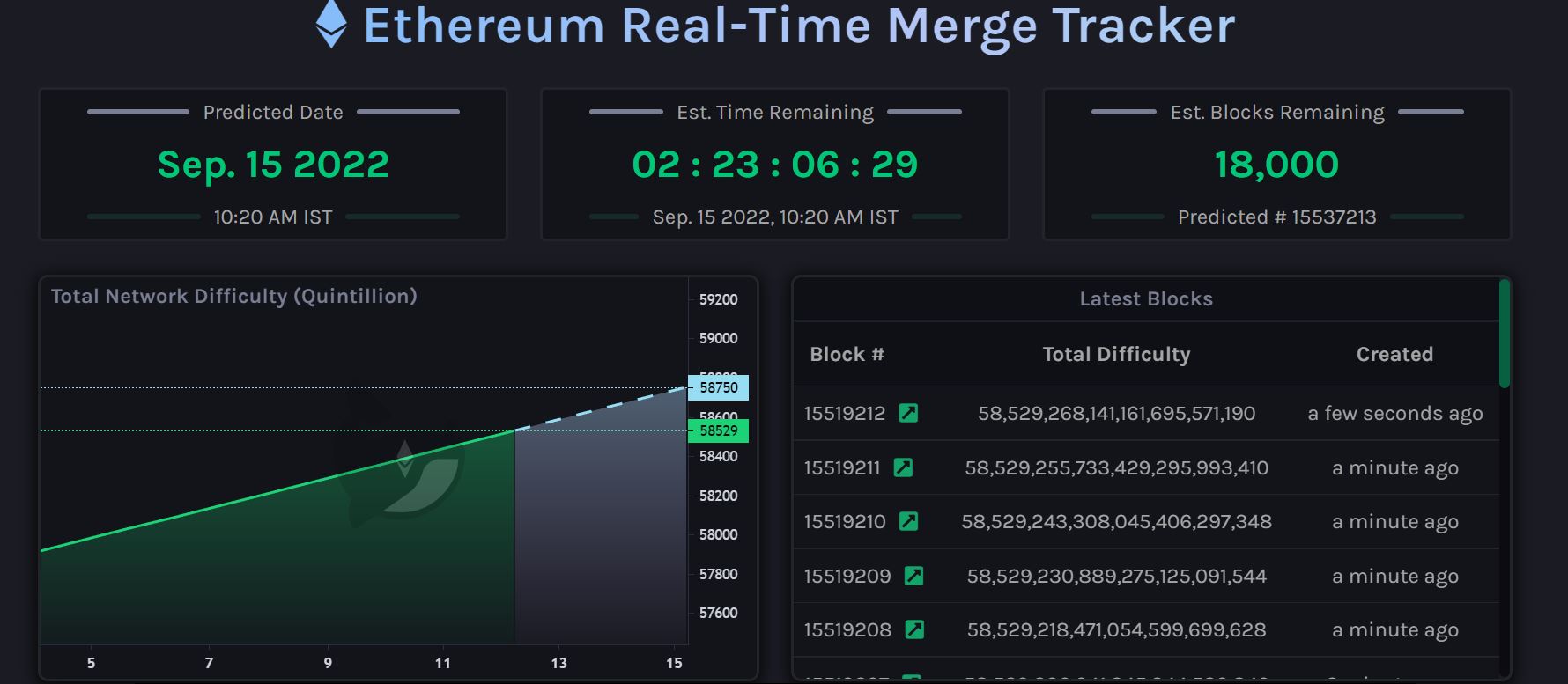The width and height of the screenshot is (1568, 684).
Task: Click the 18,000 blocks remaining value
Action: click(x=1276, y=164)
